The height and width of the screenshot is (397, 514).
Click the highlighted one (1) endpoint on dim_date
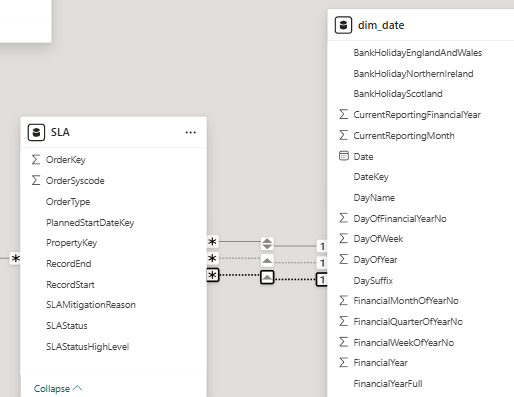(x=322, y=279)
